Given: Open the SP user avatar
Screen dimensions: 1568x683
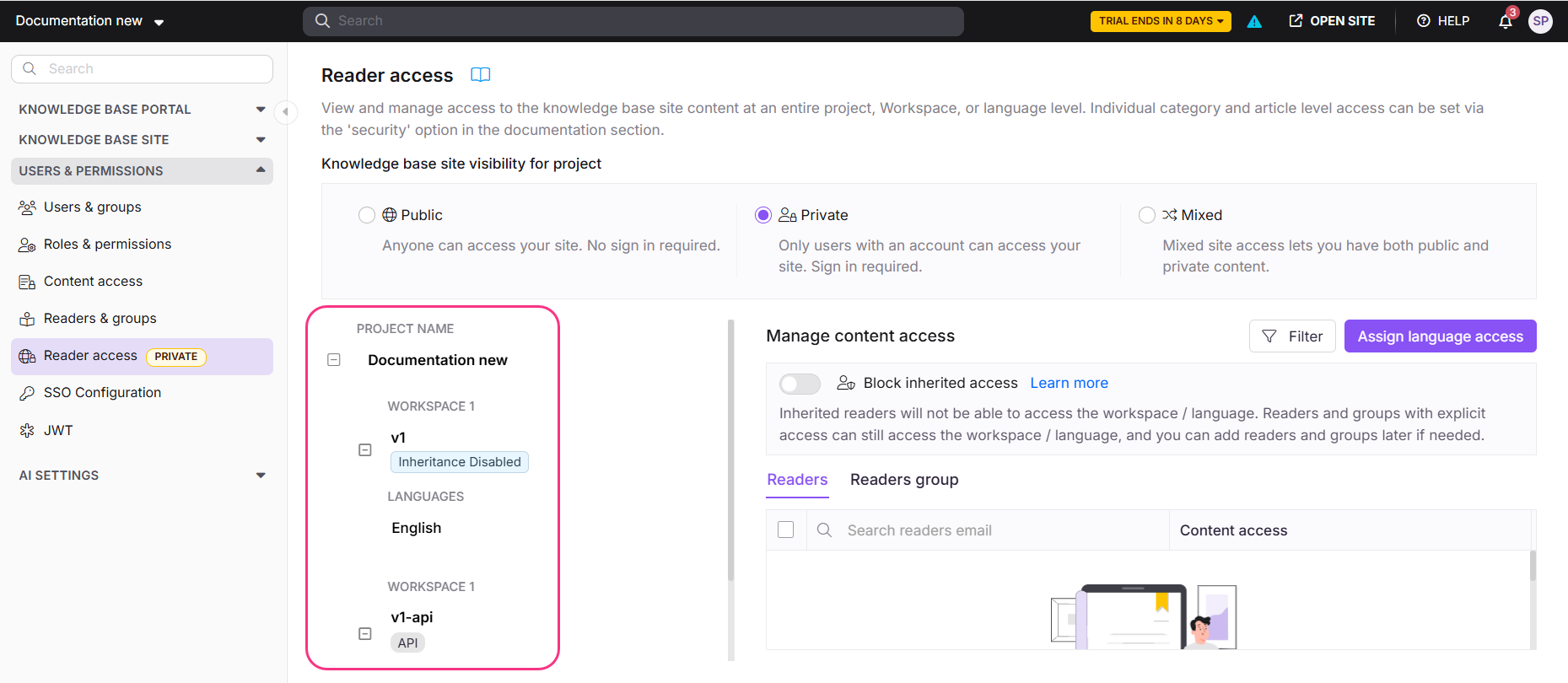Looking at the screenshot, I should [1540, 21].
